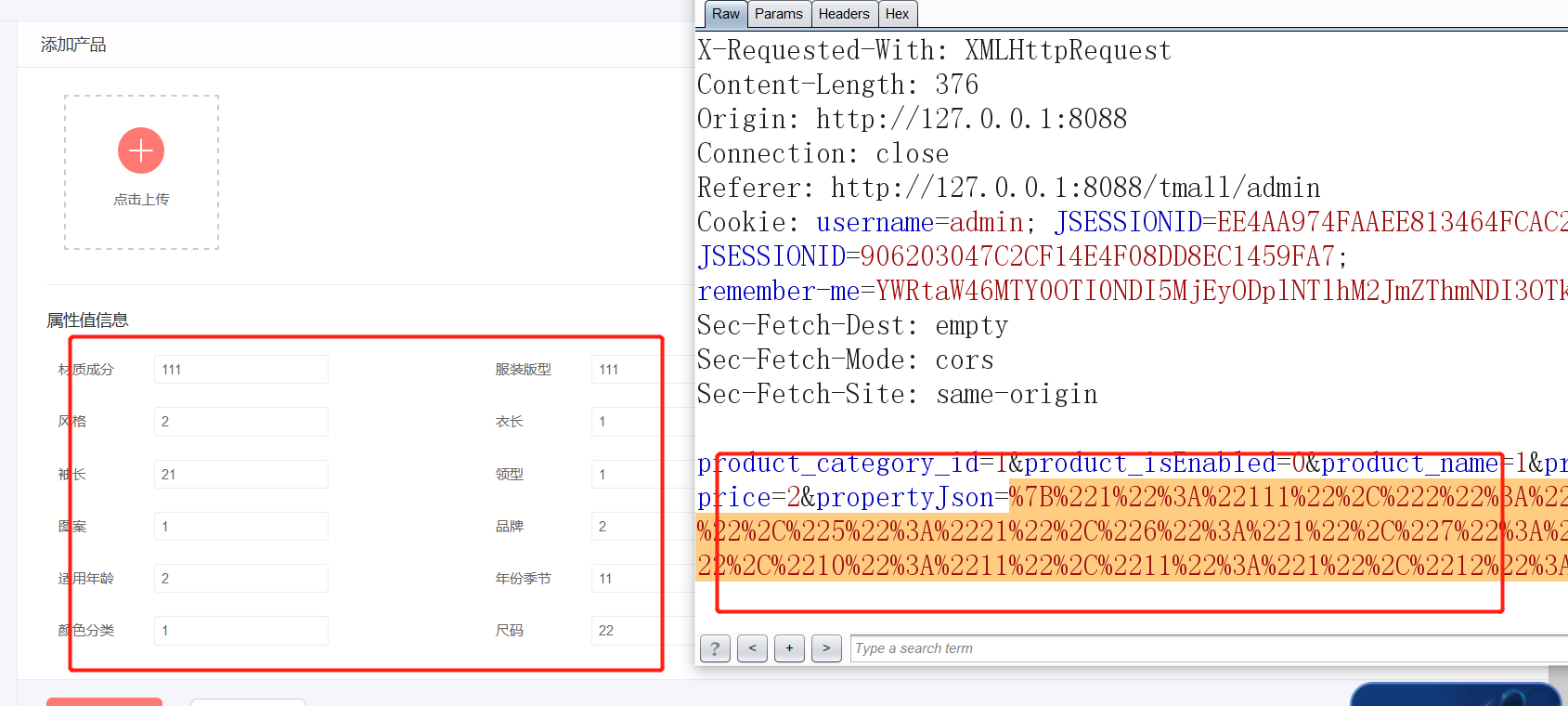Go to next search match arrow
This screenshot has width=1568, height=706.
[x=826, y=648]
